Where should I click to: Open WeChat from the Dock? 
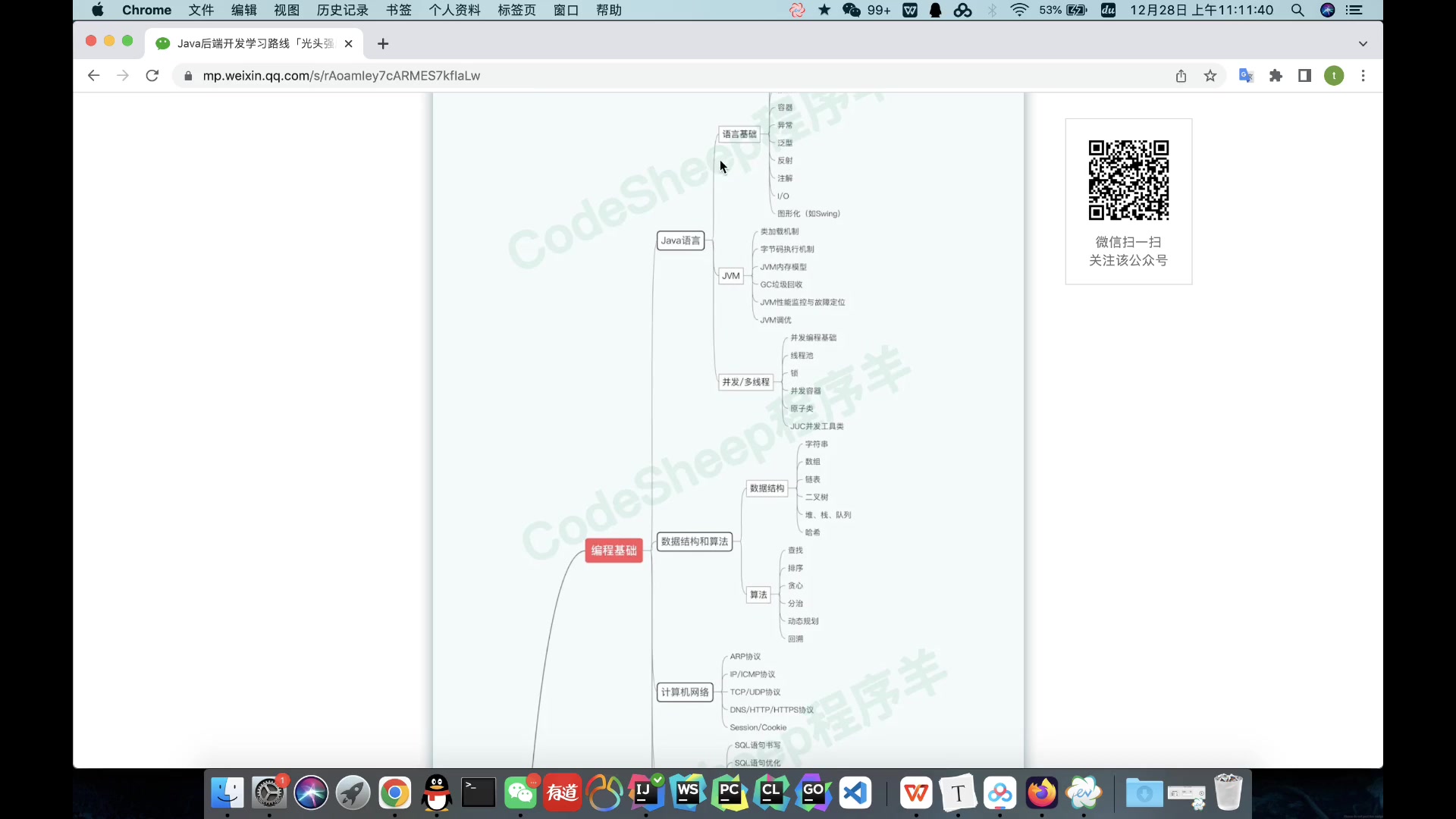coord(520,793)
